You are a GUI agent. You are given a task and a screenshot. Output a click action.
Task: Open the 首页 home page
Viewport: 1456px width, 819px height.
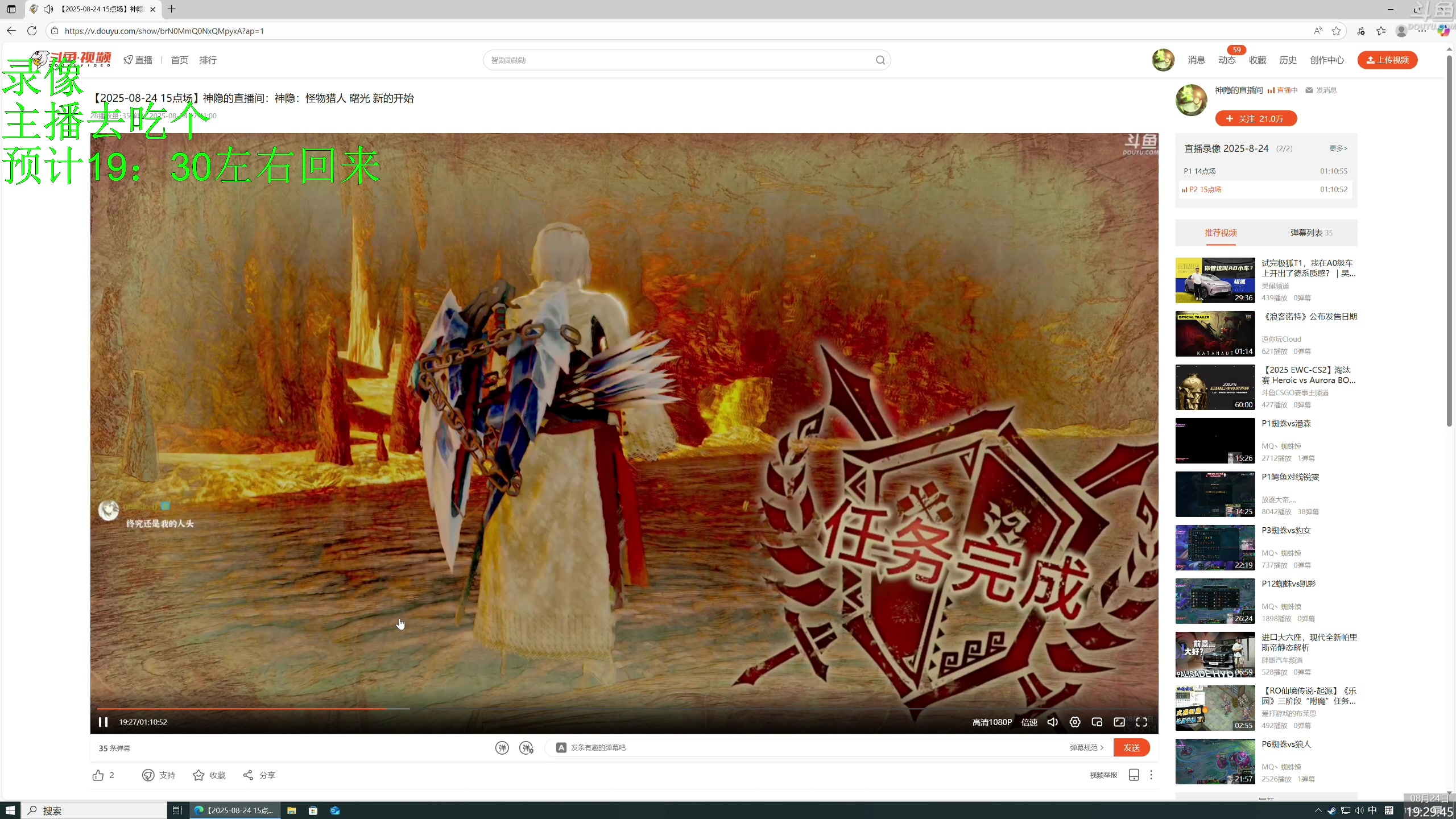[x=179, y=60]
